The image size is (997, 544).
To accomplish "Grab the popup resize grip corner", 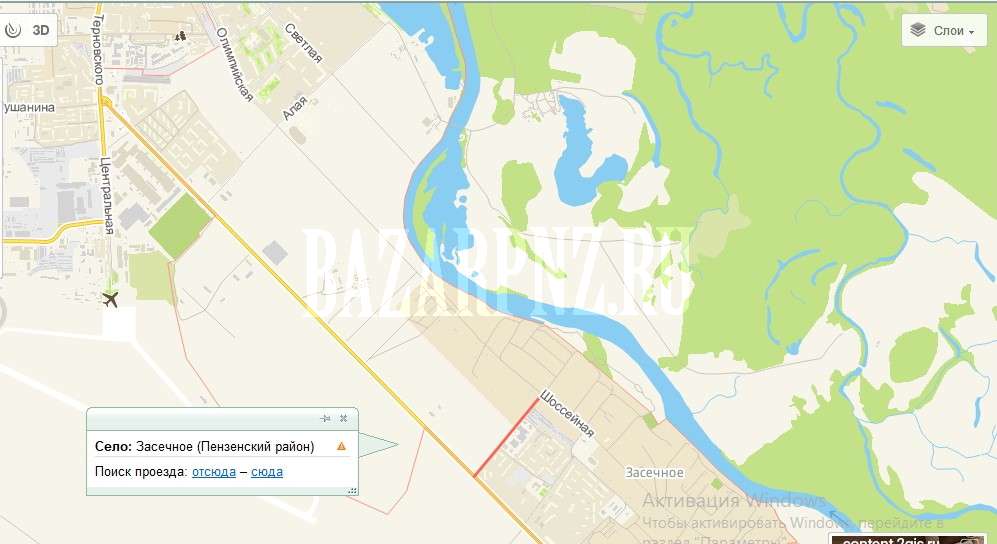I will tap(353, 491).
